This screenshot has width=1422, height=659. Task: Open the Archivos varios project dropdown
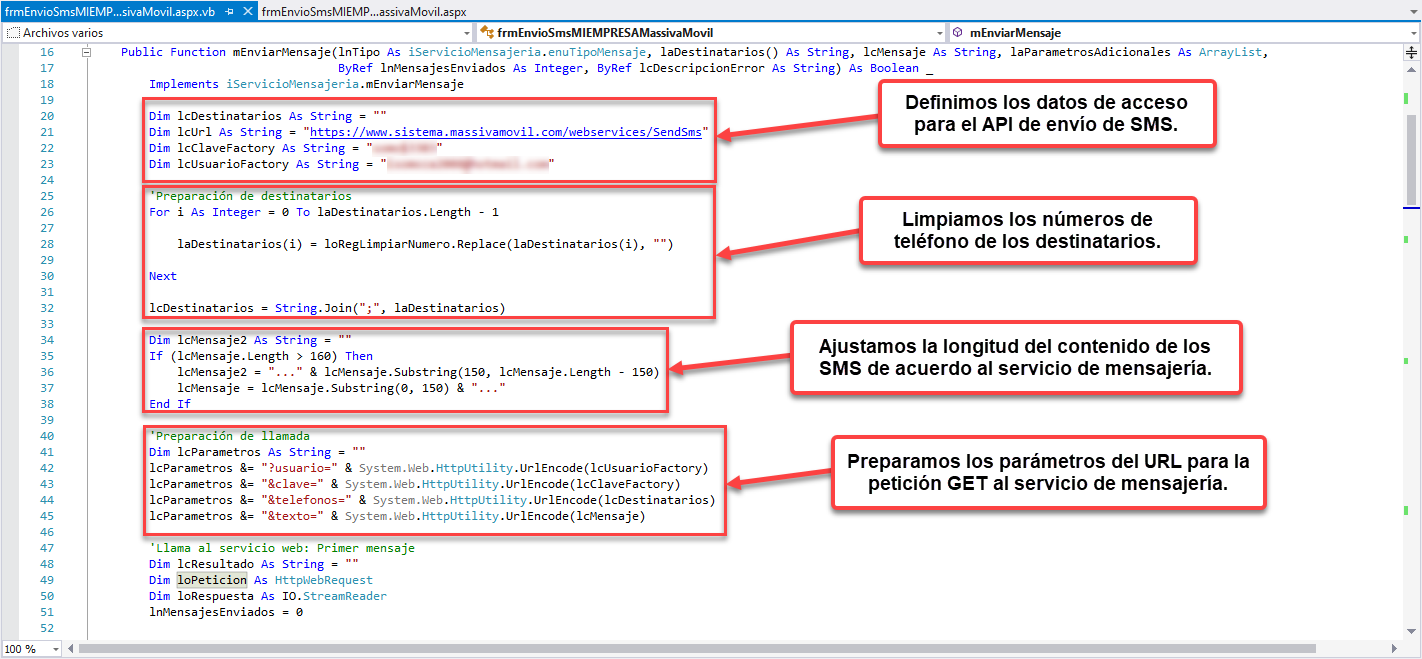point(468,33)
